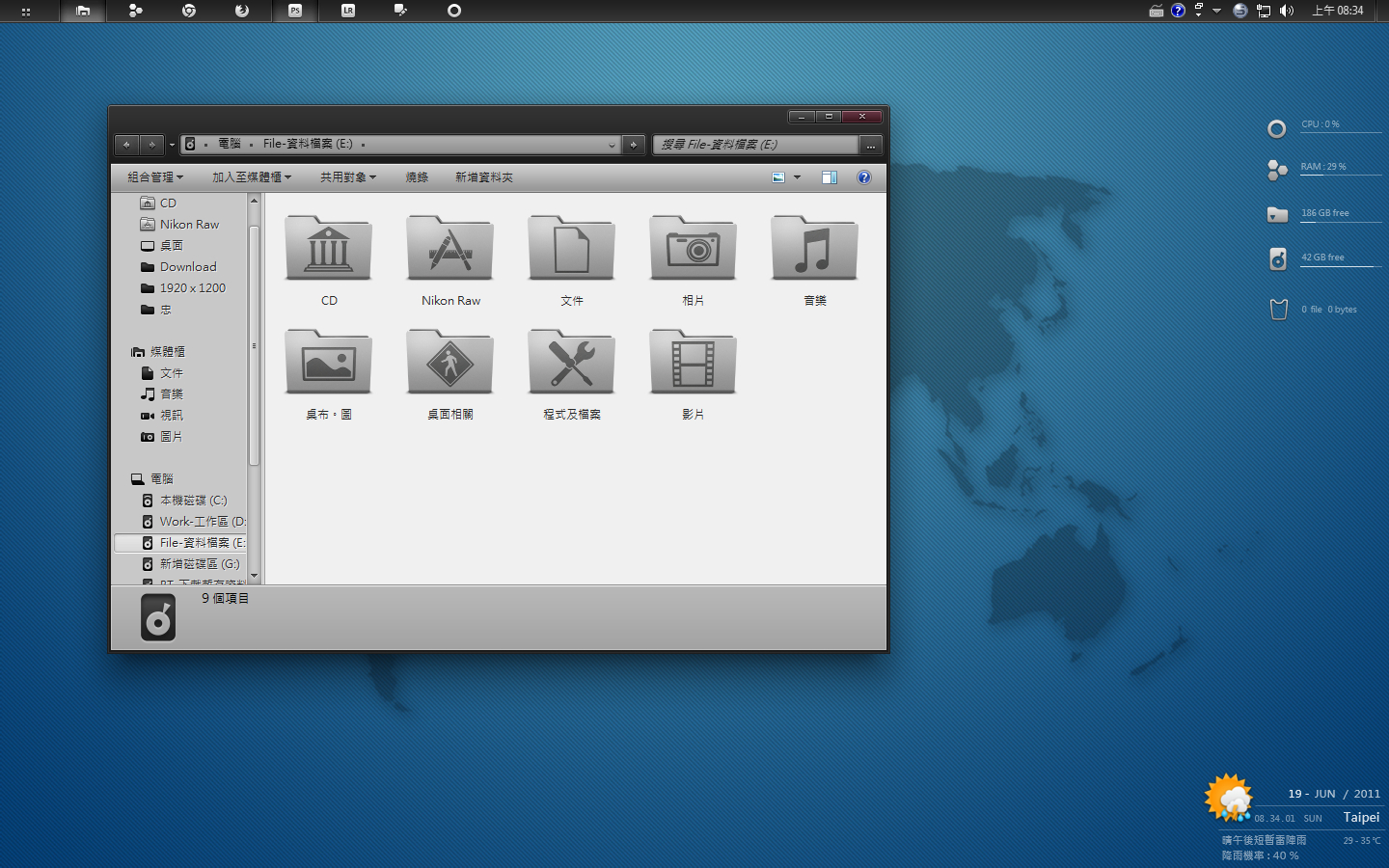Click the Chrome icon in top taskbar
1389x868 pixels.
(x=189, y=11)
